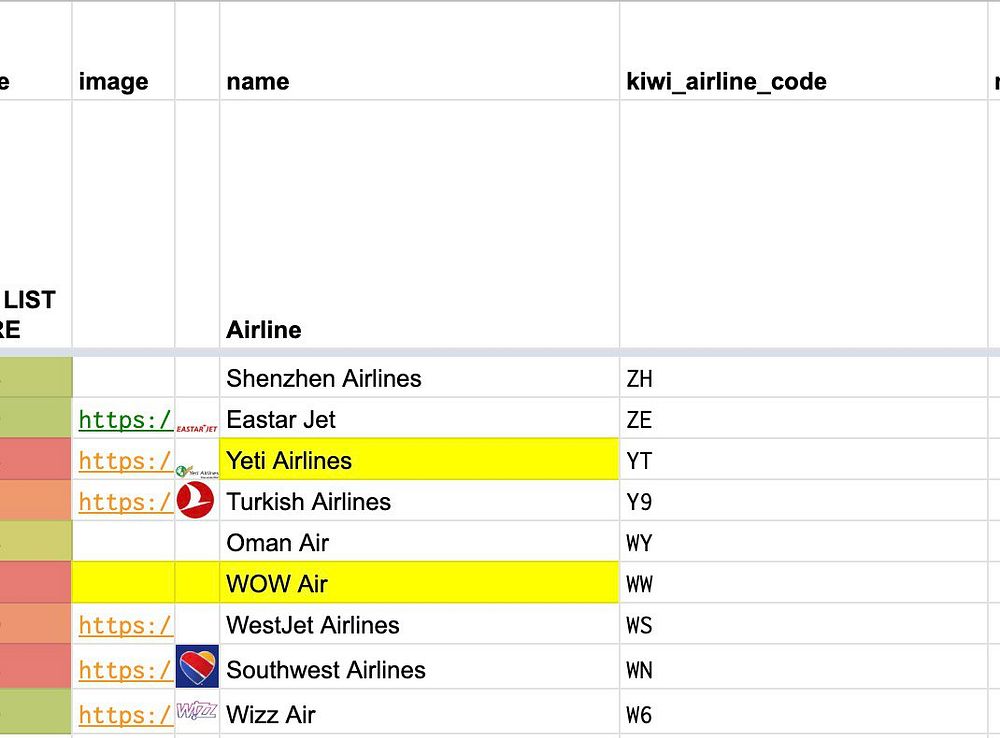Open the Southwest Airlines image URL
Image resolution: width=1000 pixels, height=738 pixels.
click(x=125, y=670)
